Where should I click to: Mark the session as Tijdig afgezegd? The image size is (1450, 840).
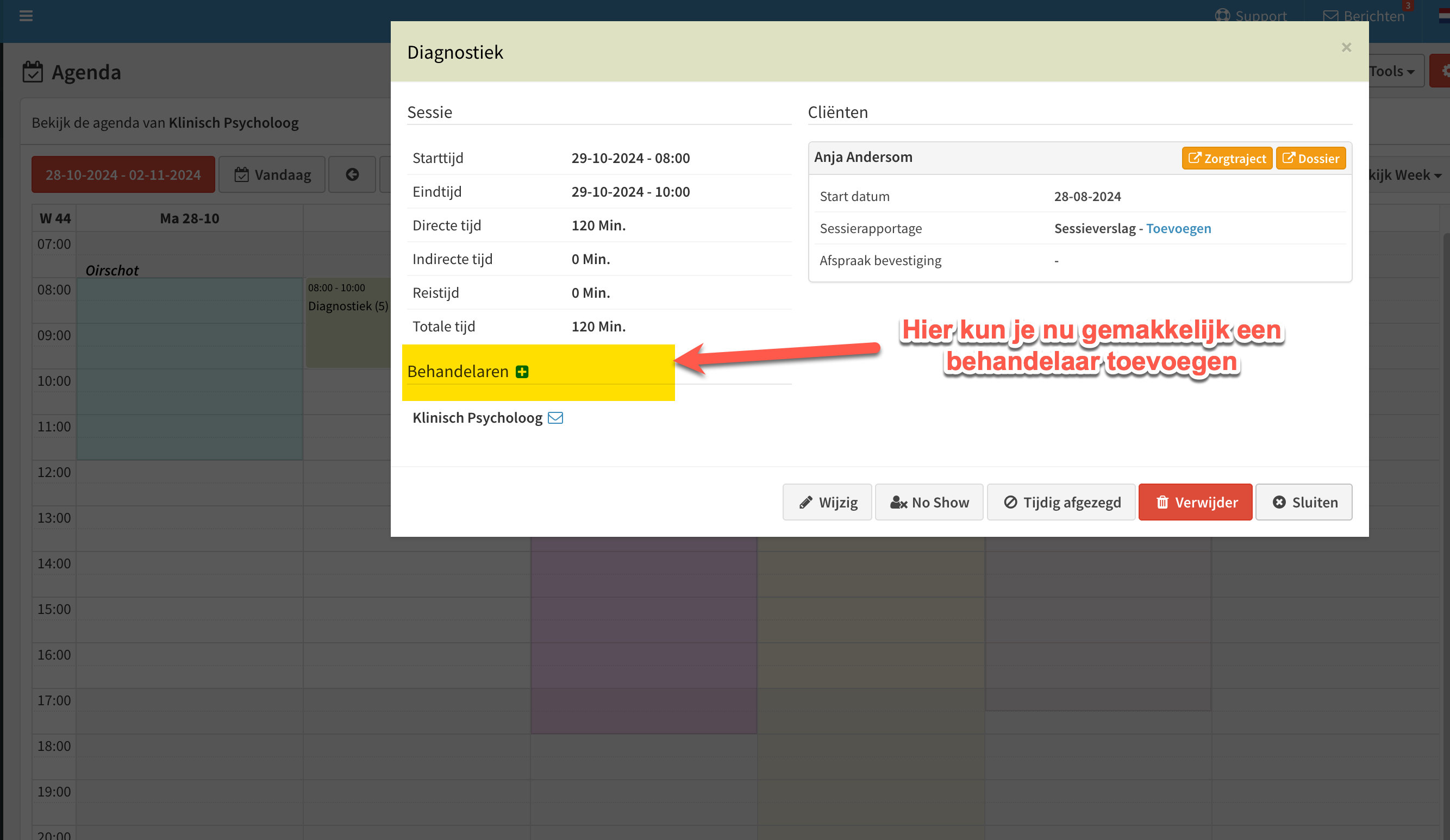point(1061,502)
